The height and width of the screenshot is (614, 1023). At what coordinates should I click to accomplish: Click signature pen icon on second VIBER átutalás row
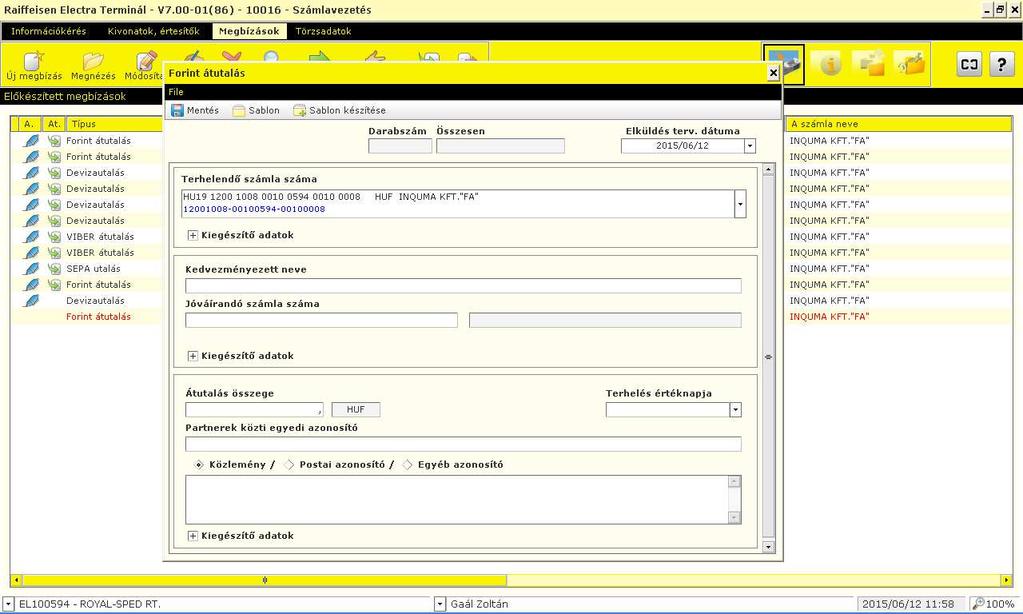tap(31, 253)
